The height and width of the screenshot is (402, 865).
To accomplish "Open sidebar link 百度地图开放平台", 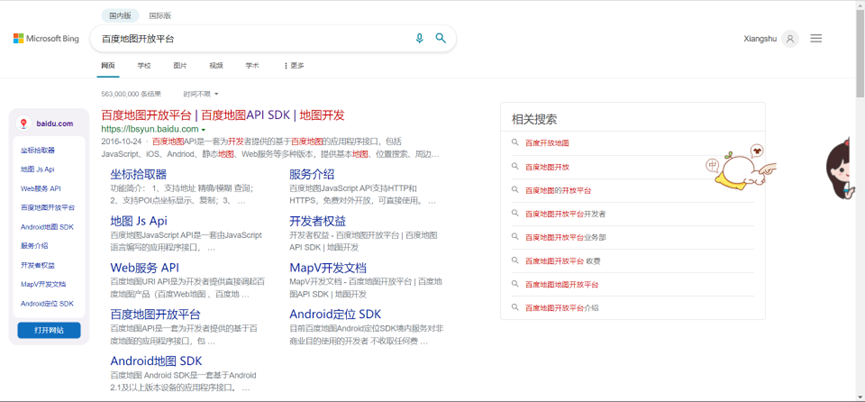I will tap(47, 207).
